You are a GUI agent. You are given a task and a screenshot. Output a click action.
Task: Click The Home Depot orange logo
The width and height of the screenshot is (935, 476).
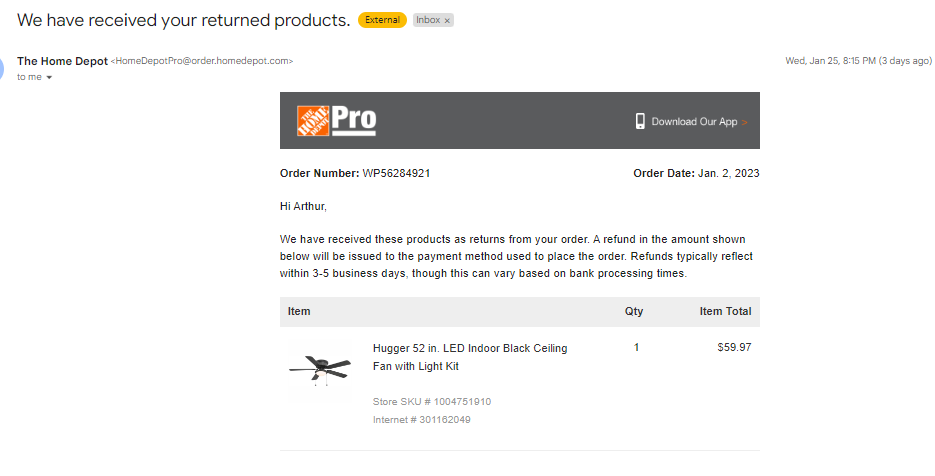(313, 120)
